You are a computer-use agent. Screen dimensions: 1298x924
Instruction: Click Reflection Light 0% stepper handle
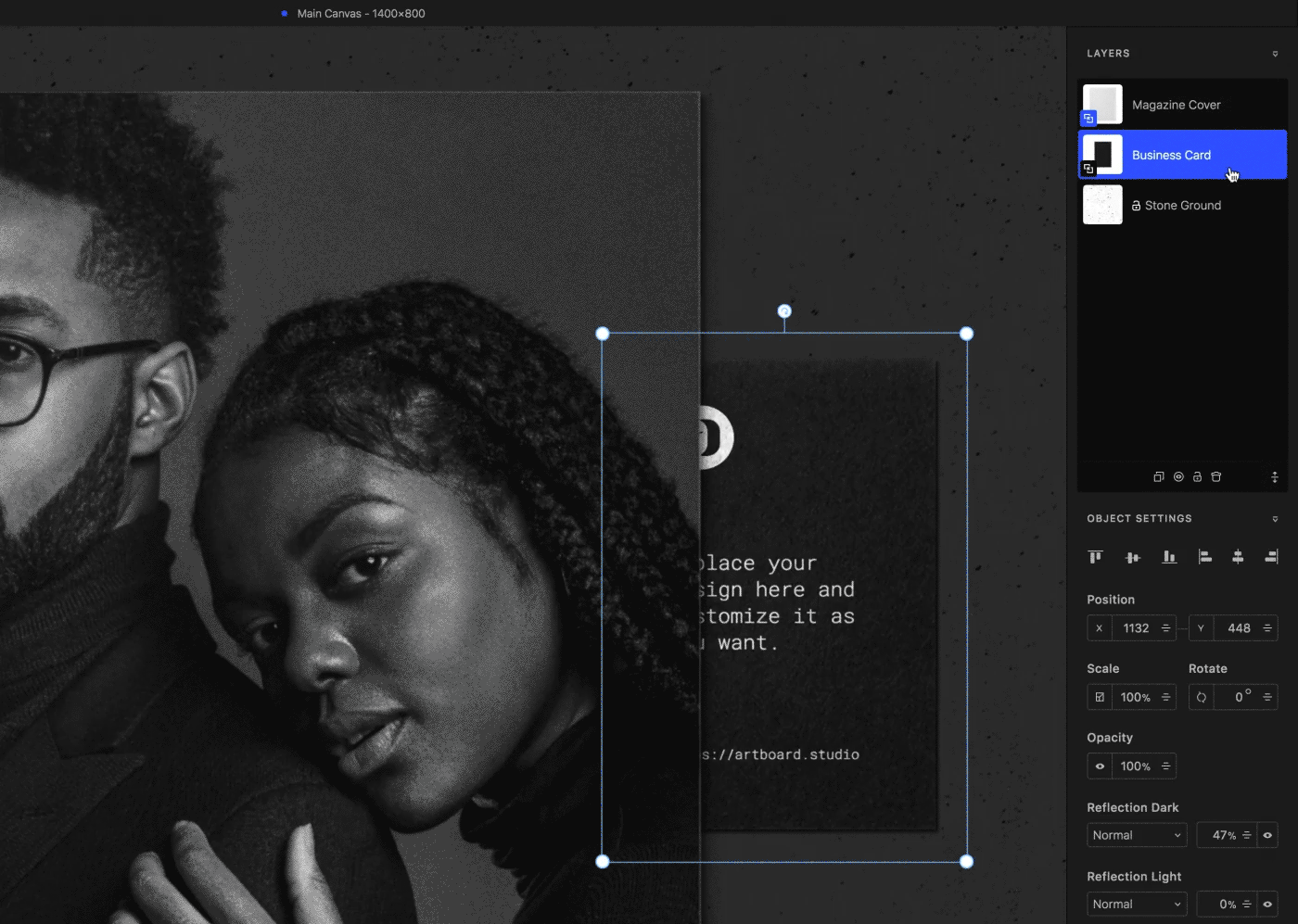click(x=1247, y=905)
